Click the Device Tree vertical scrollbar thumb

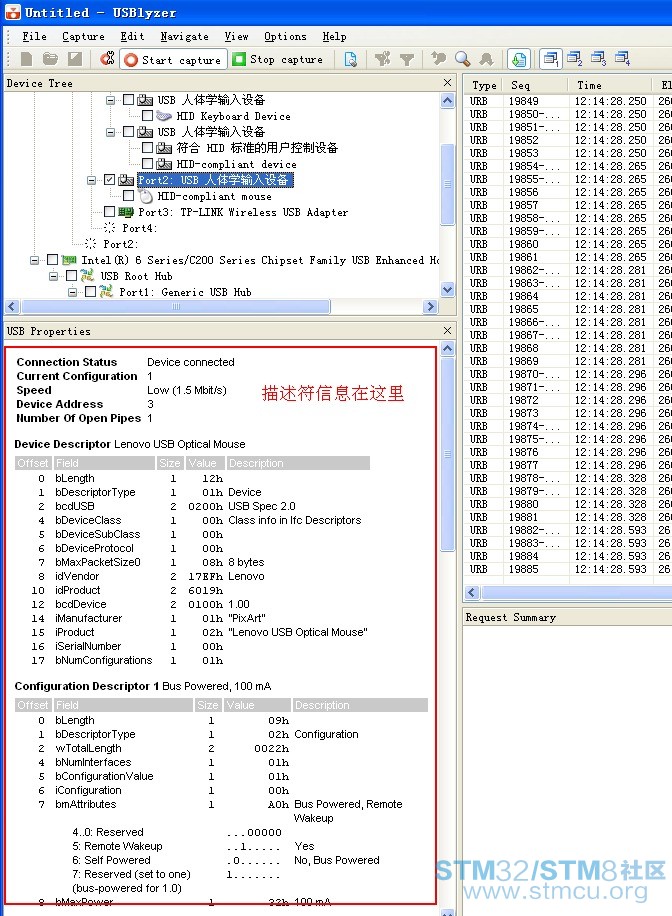pyautogui.click(x=448, y=184)
